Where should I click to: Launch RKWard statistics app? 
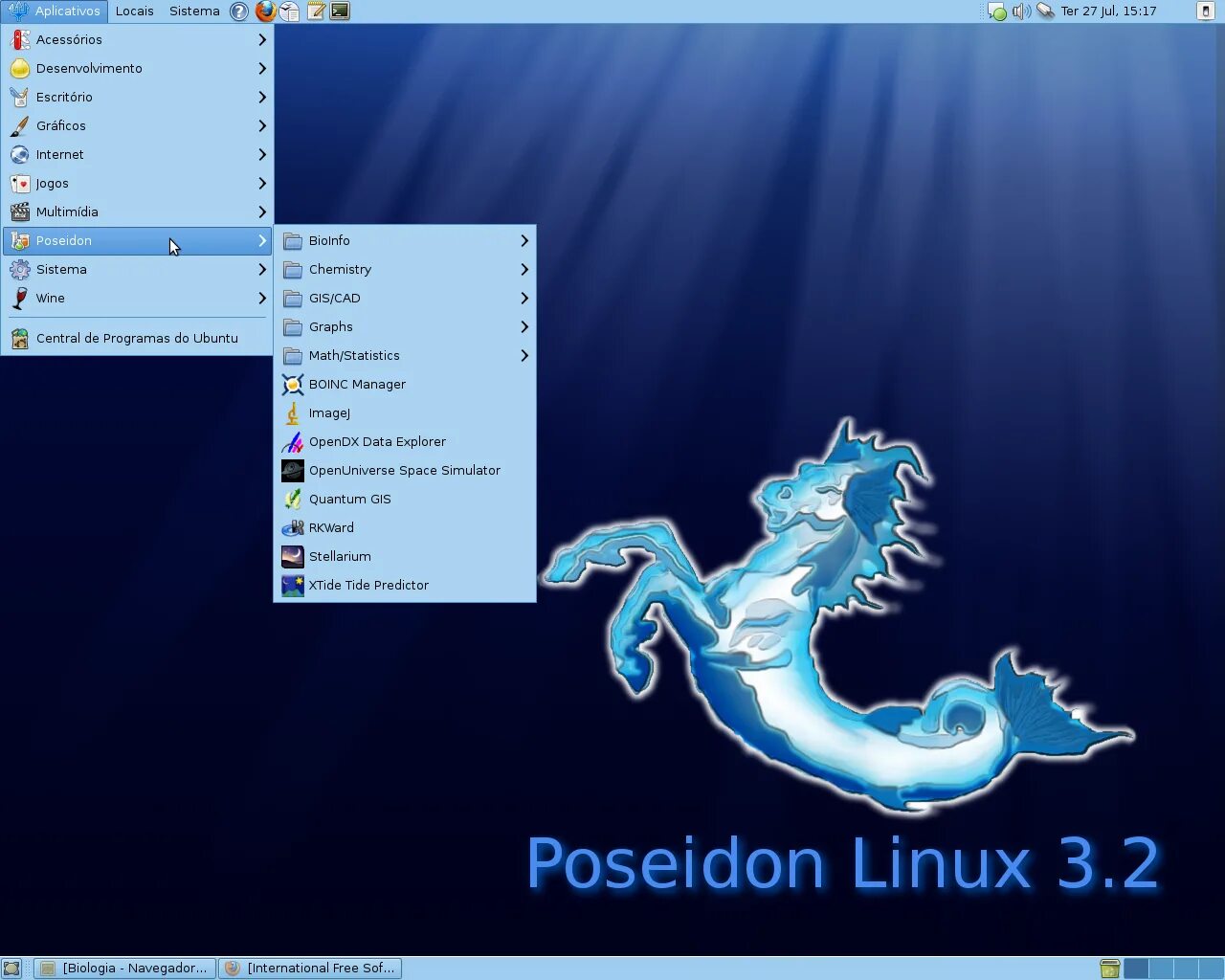(405, 527)
